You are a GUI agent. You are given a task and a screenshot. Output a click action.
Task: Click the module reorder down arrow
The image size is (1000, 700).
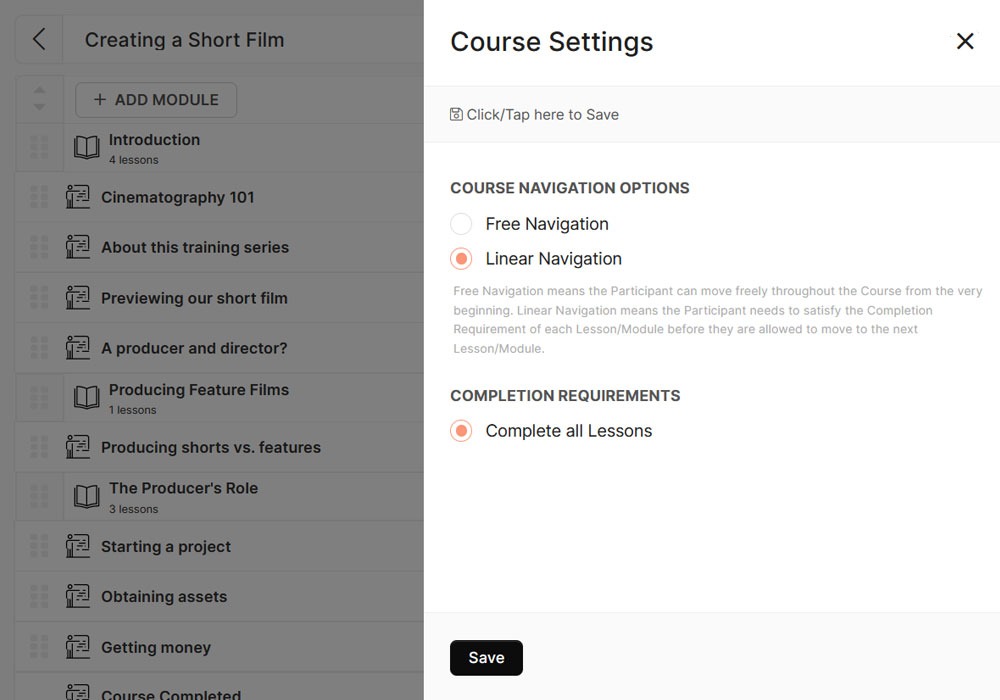[x=39, y=107]
